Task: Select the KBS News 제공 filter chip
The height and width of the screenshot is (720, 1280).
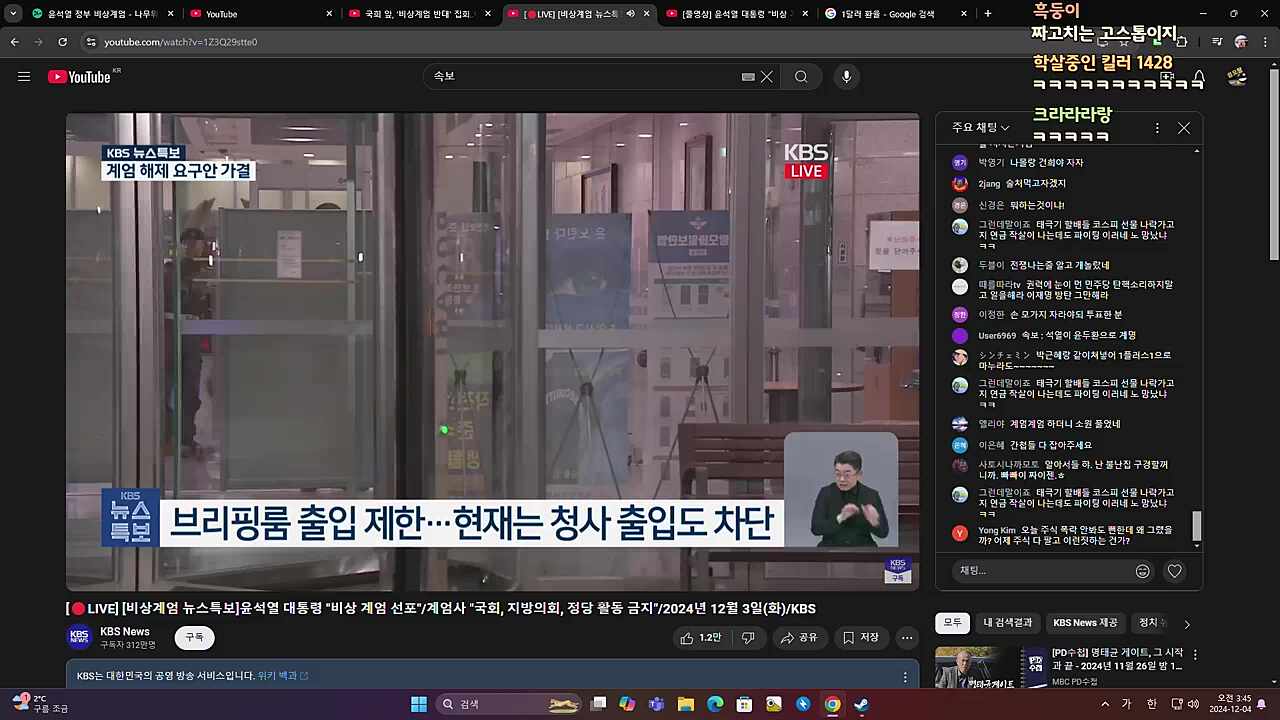Action: (x=1085, y=623)
